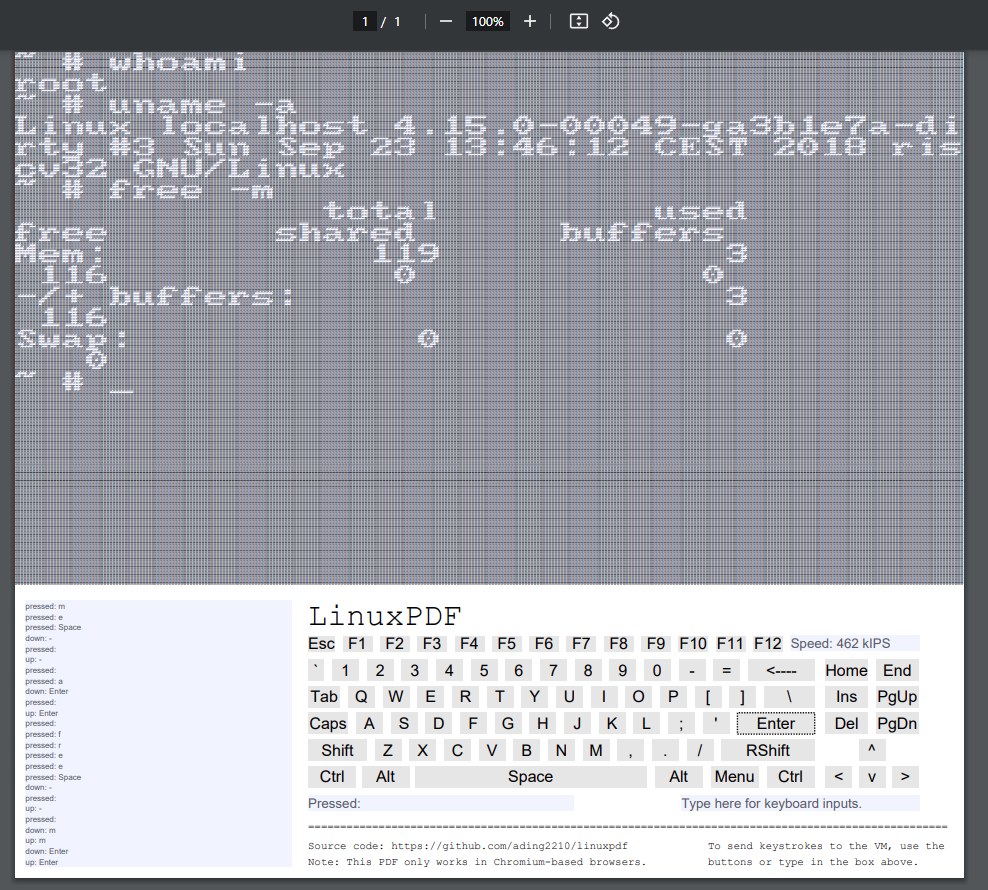Click the R key

465,696
